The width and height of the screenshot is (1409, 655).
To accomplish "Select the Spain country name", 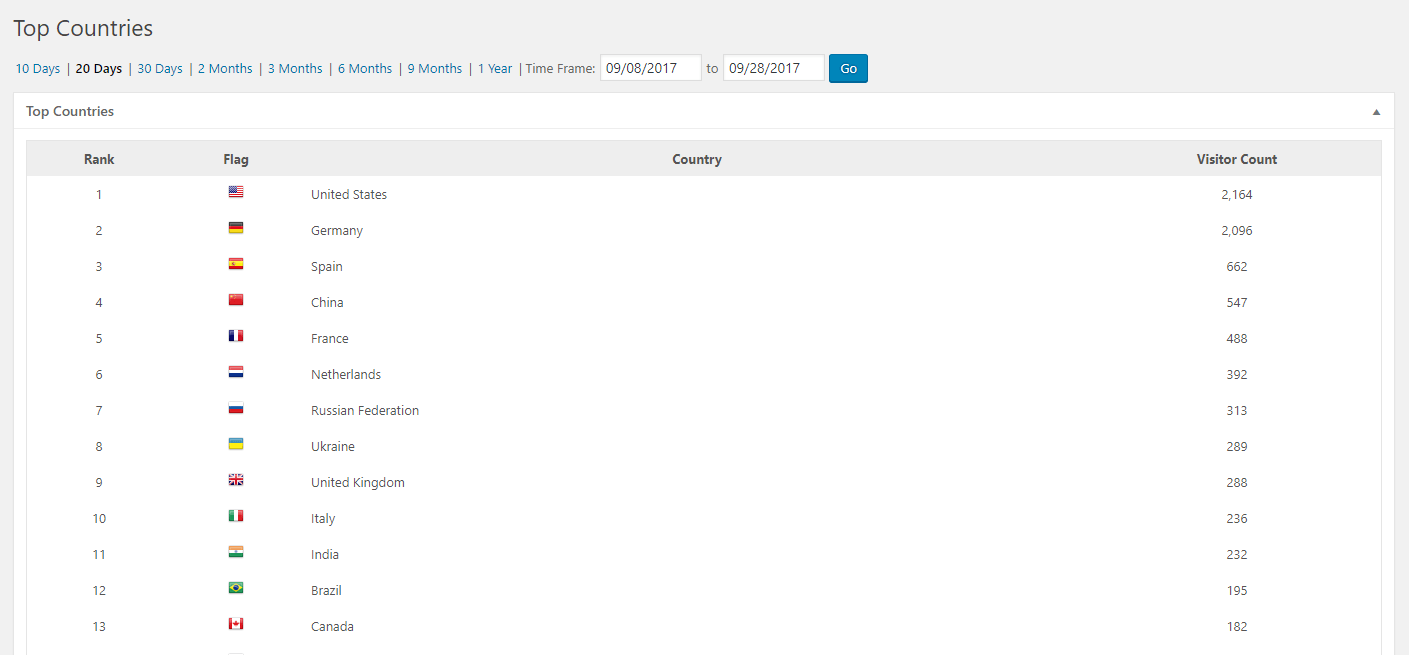I will [x=327, y=267].
